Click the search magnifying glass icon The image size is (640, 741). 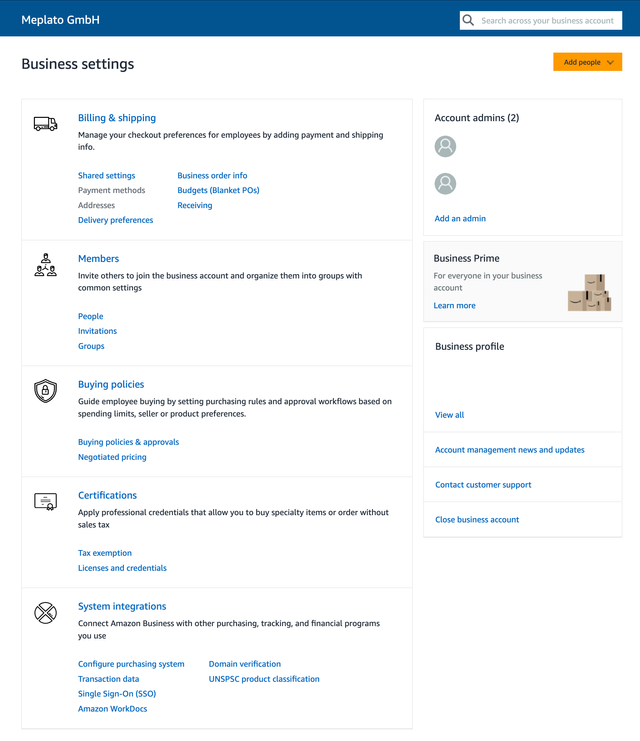click(x=468, y=20)
